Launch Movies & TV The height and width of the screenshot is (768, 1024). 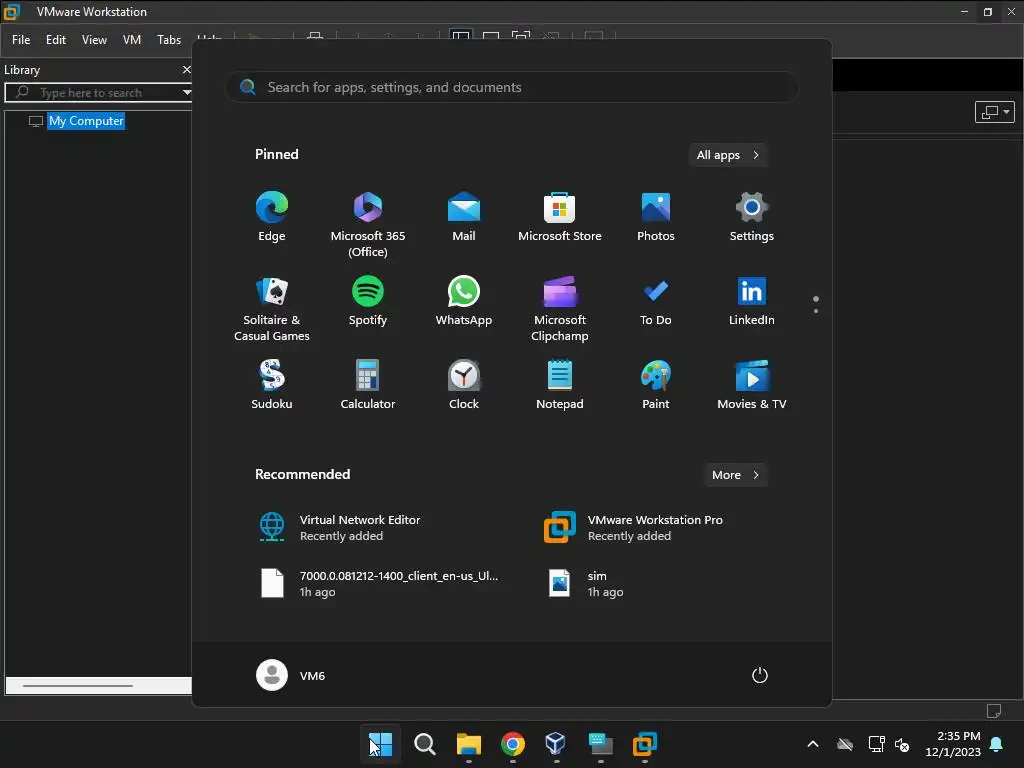click(x=752, y=385)
